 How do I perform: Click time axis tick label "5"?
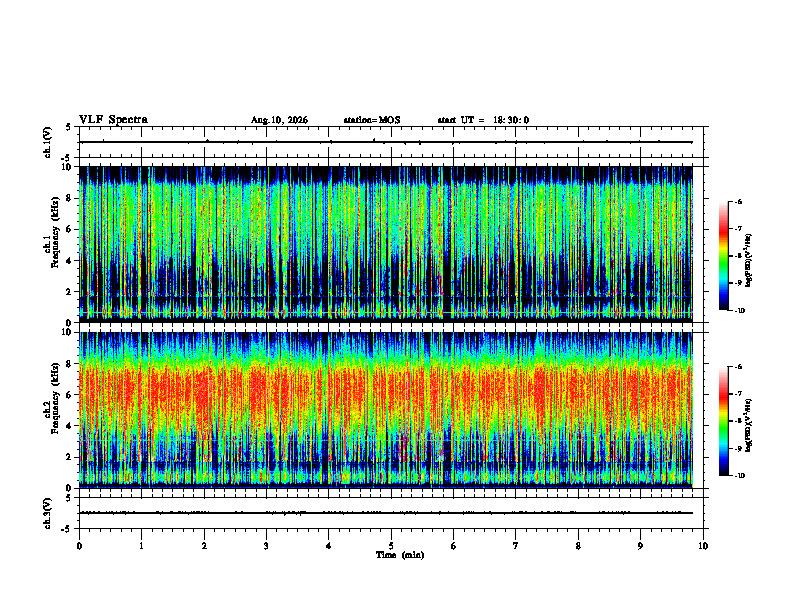coord(391,546)
